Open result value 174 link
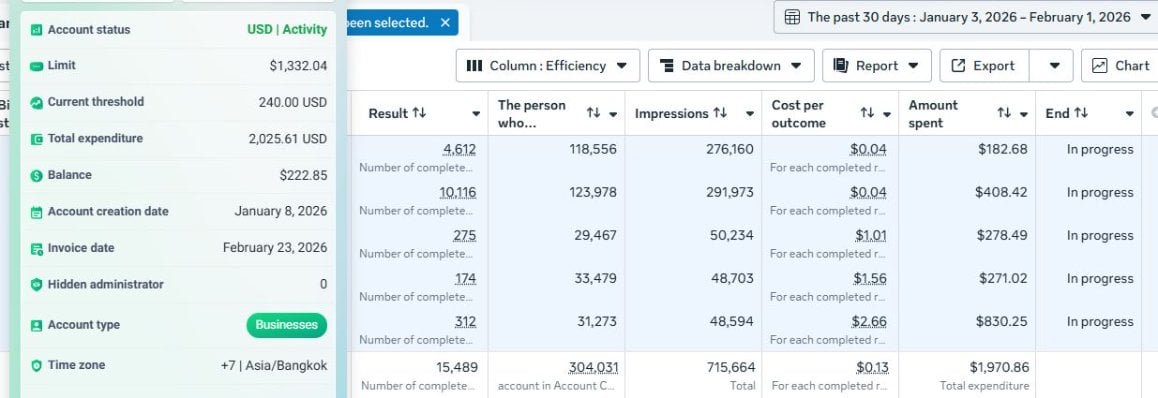 click(x=465, y=279)
